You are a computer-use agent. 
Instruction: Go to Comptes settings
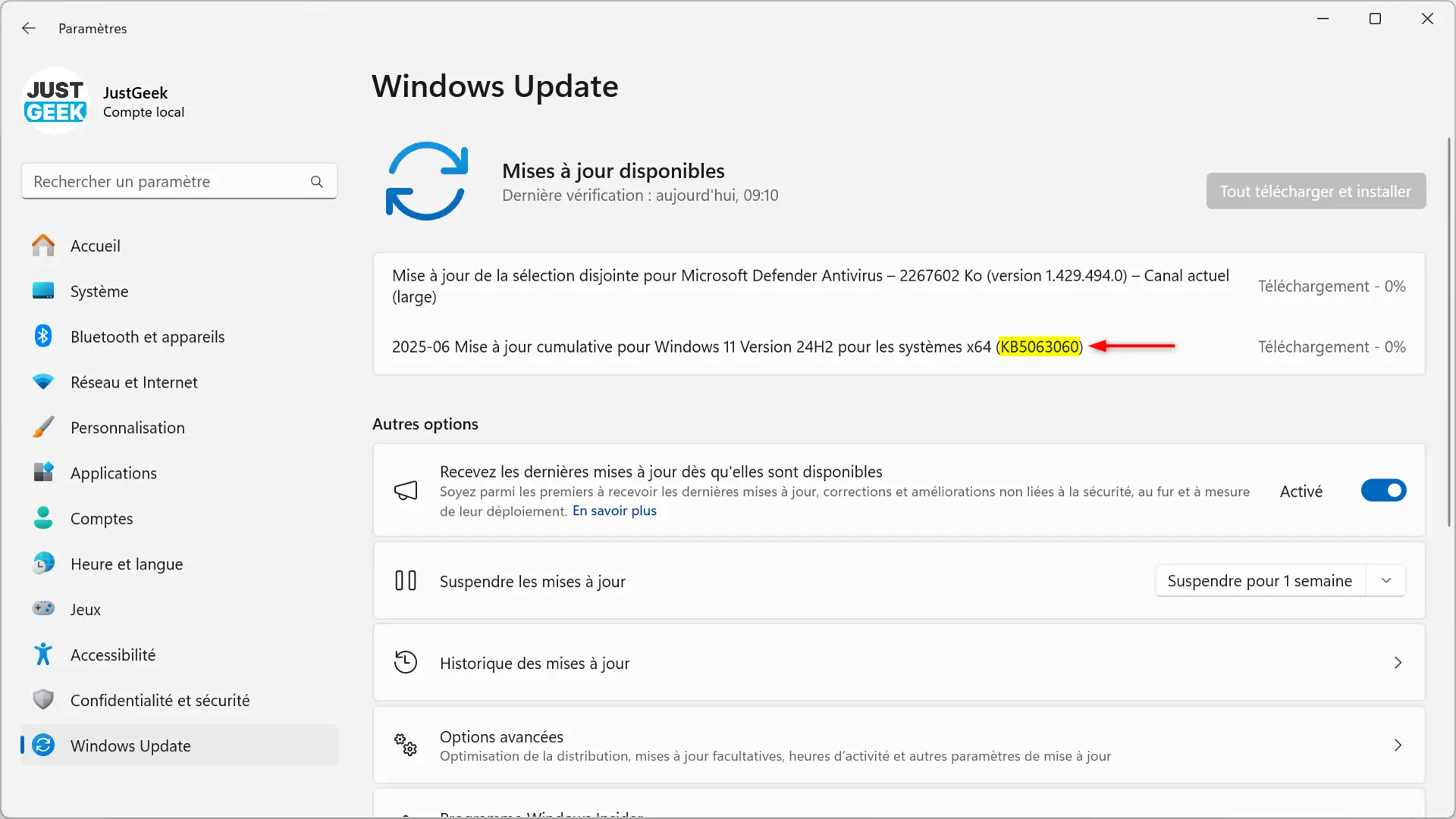[179, 519]
